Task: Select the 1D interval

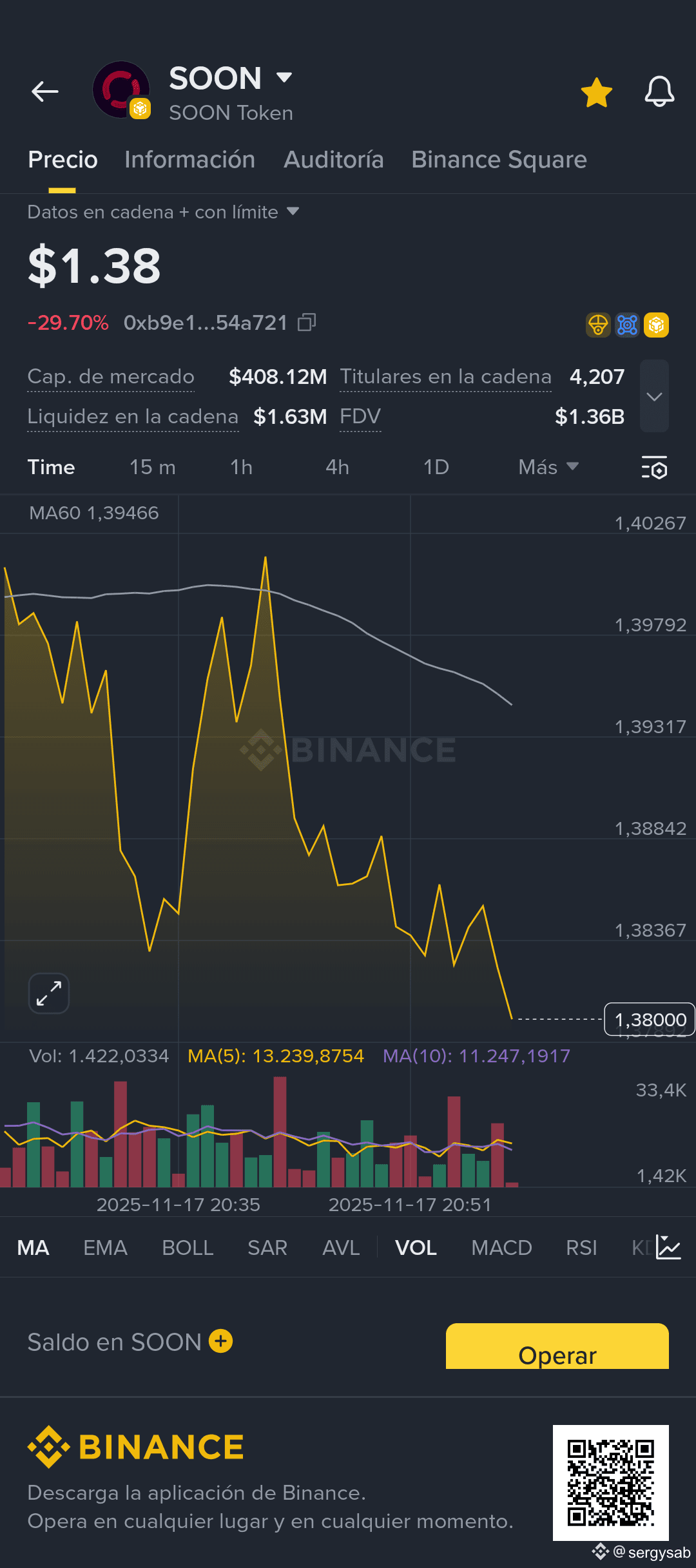Action: point(436,467)
